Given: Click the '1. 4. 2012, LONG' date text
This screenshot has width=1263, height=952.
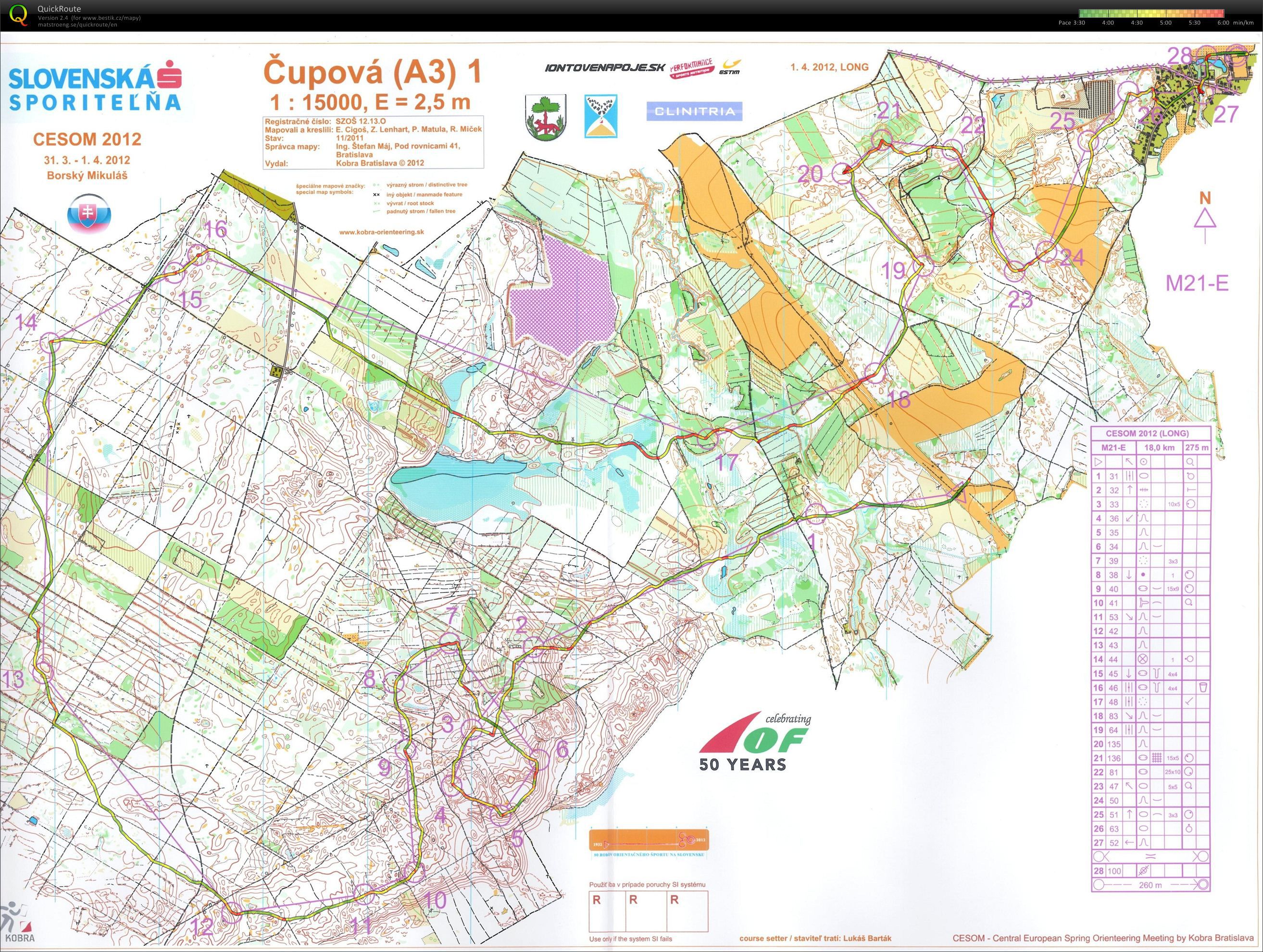Looking at the screenshot, I should point(829,67).
